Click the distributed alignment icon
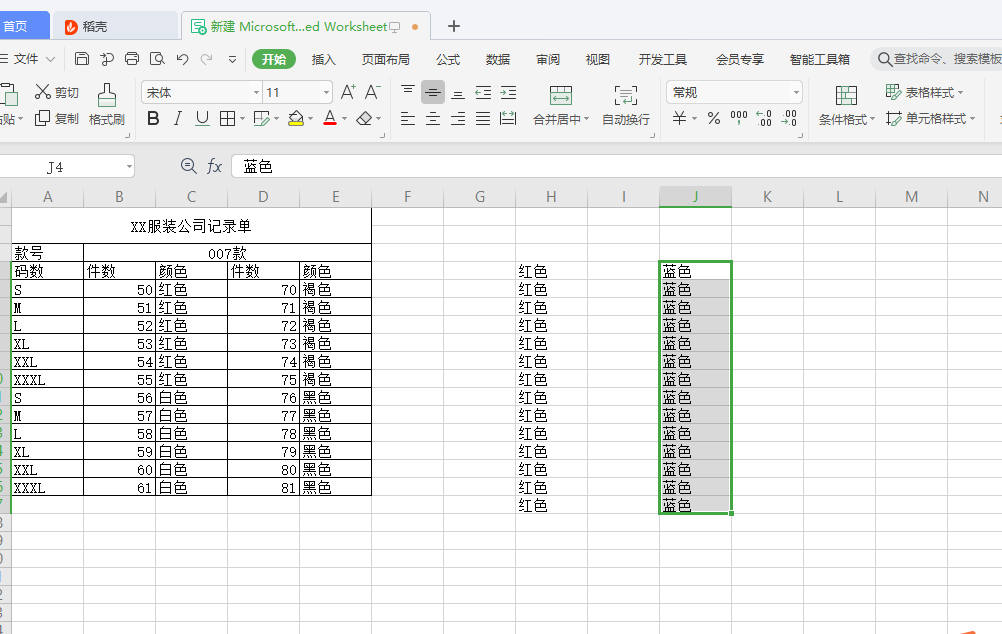Viewport: 1002px width, 634px height. point(509,118)
